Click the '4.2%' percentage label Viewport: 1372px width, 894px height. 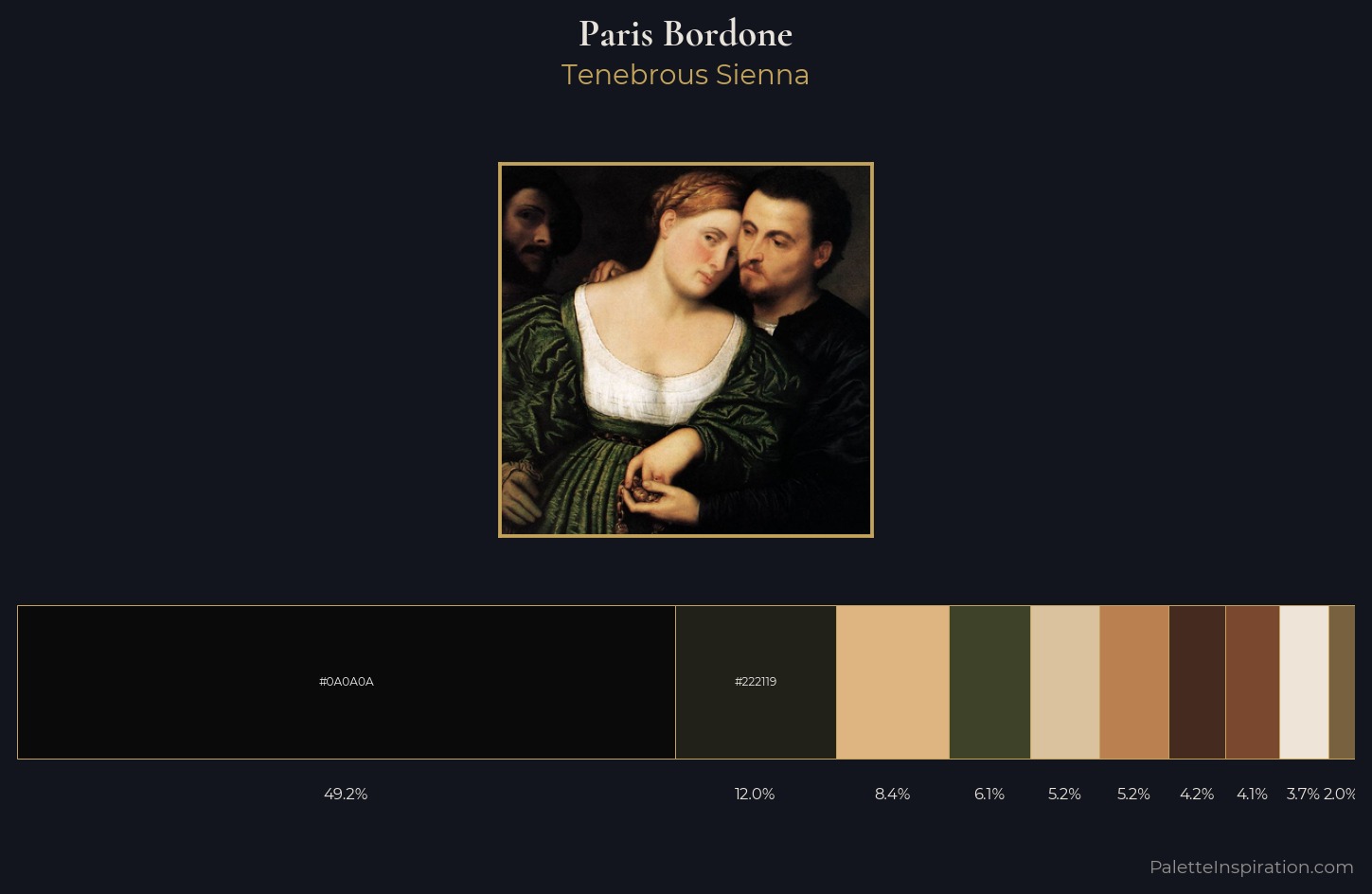pyautogui.click(x=1197, y=794)
